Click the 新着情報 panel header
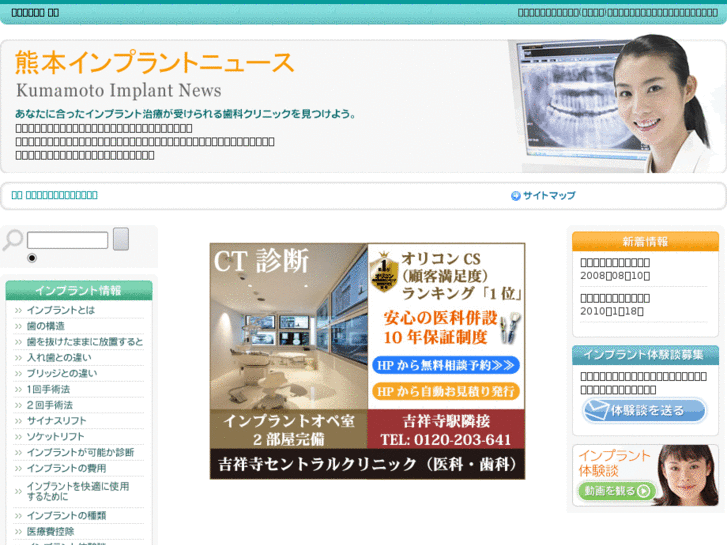The image size is (727, 545). click(x=645, y=241)
